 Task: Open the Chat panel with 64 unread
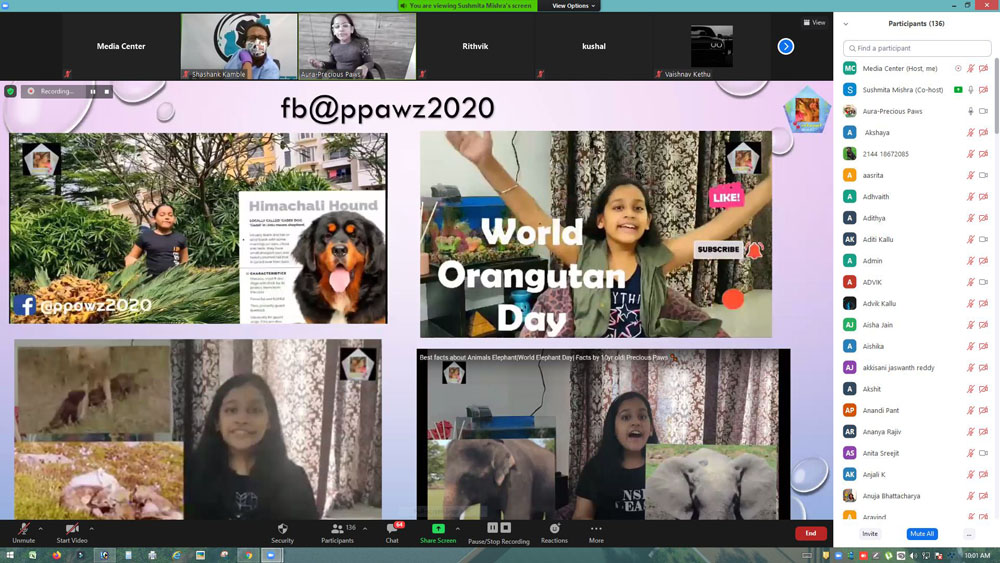[393, 532]
